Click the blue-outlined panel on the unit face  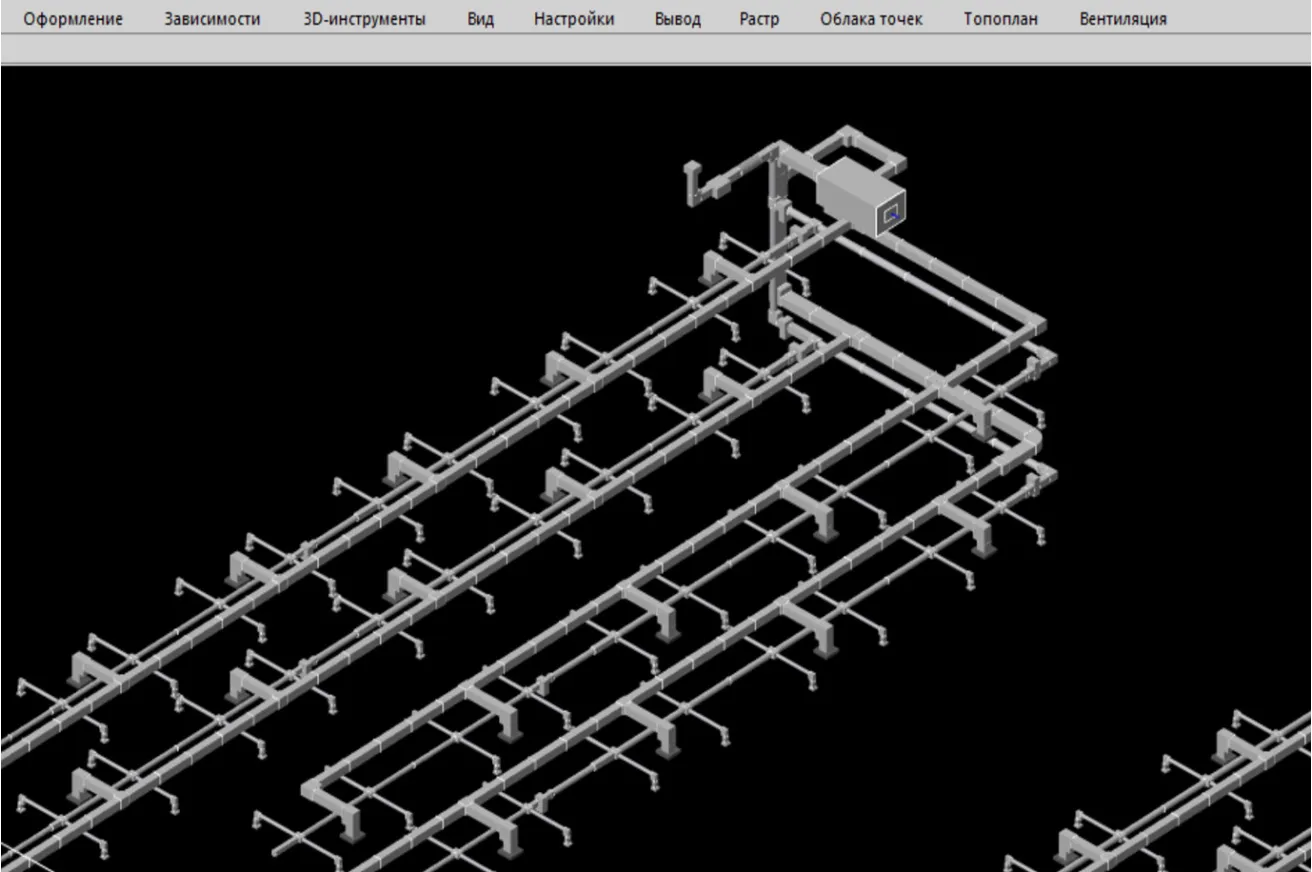pyautogui.click(x=889, y=214)
